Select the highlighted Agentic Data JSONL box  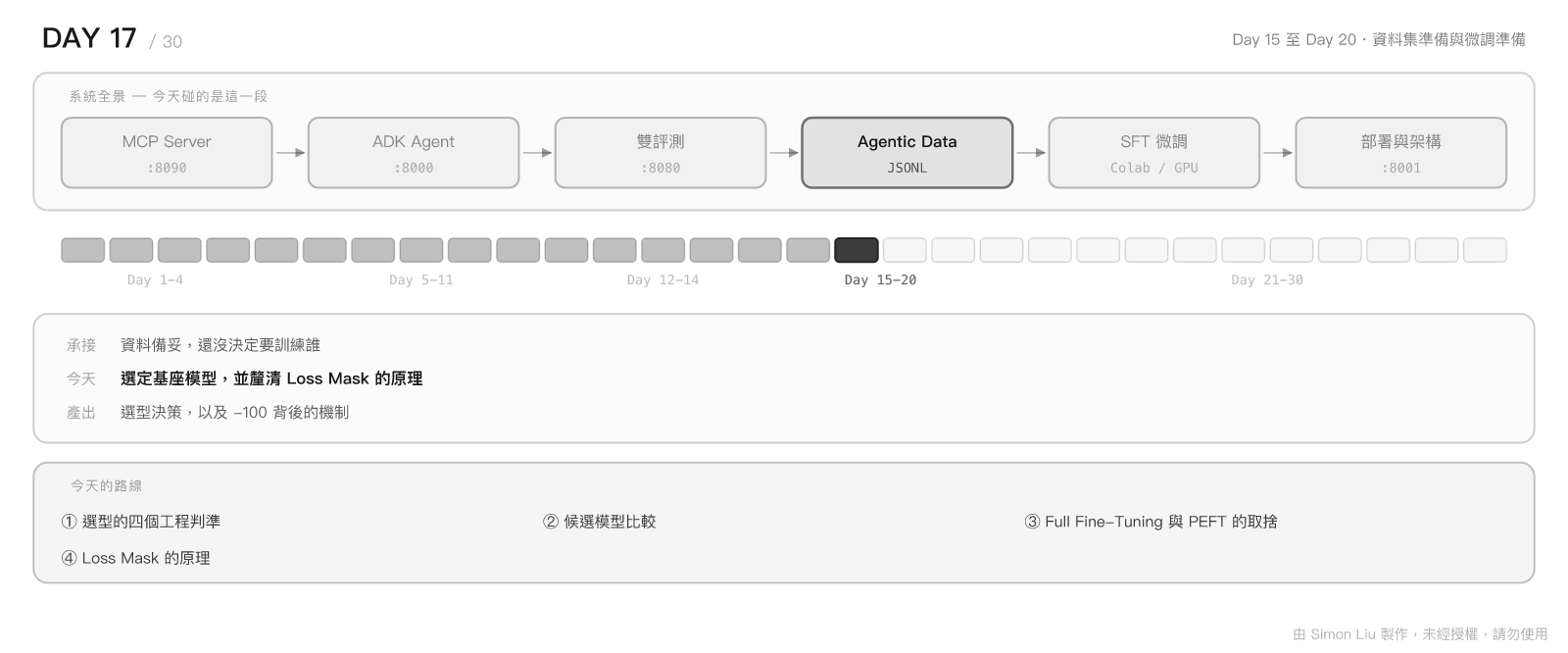pos(907,153)
